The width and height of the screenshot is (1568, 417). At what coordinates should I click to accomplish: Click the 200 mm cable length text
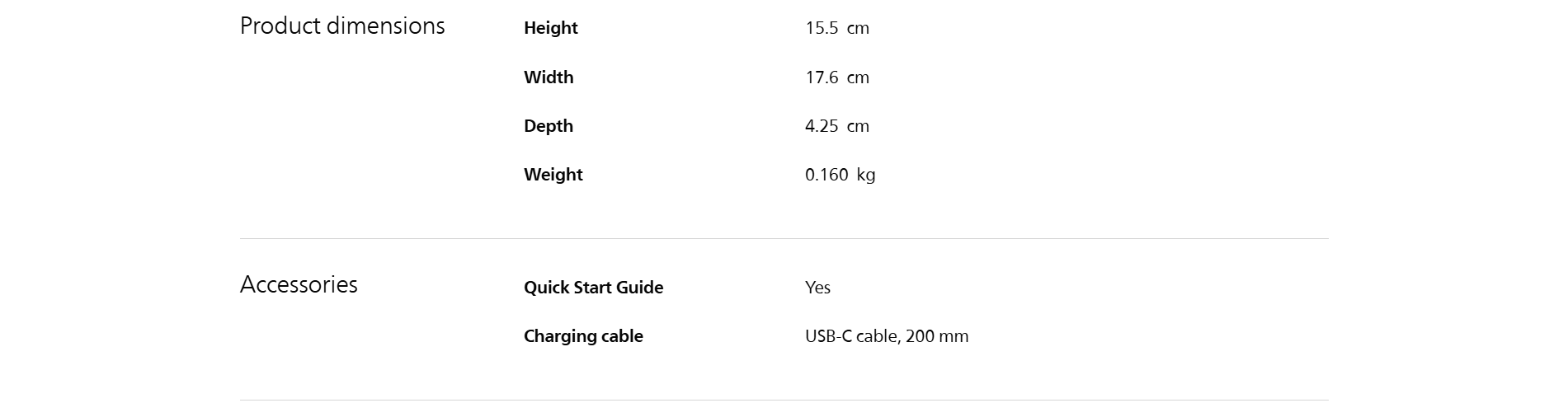click(x=937, y=336)
